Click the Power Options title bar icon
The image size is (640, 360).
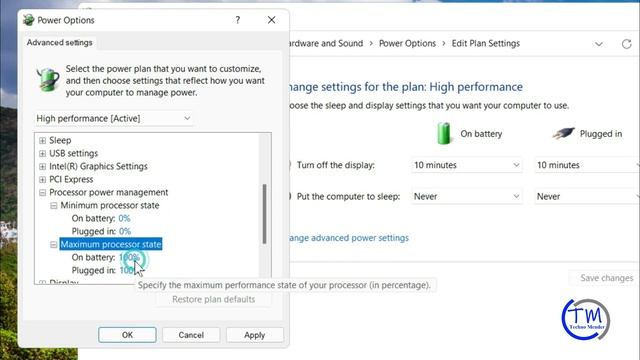[29, 20]
